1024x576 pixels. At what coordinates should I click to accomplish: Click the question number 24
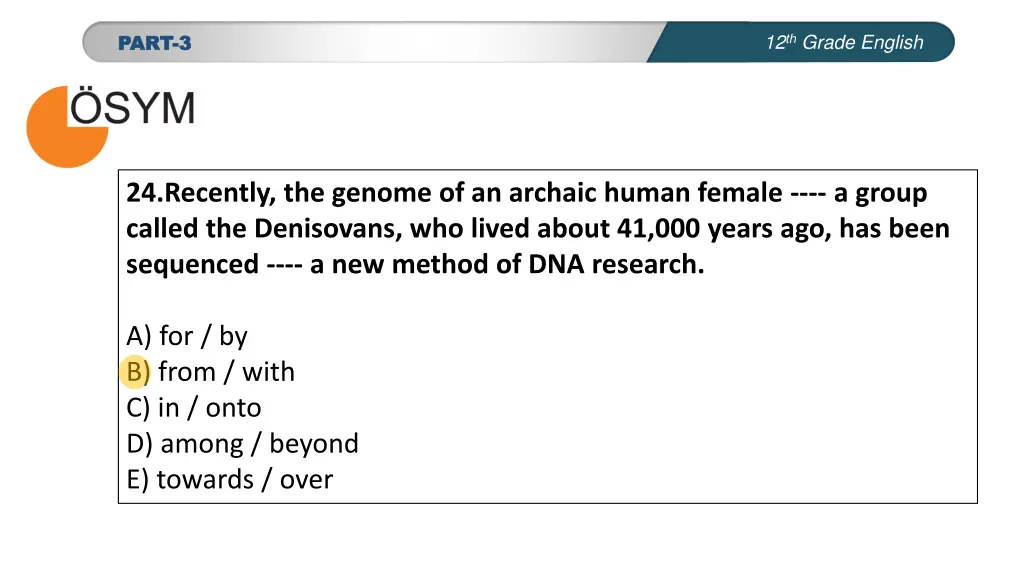[x=144, y=193]
